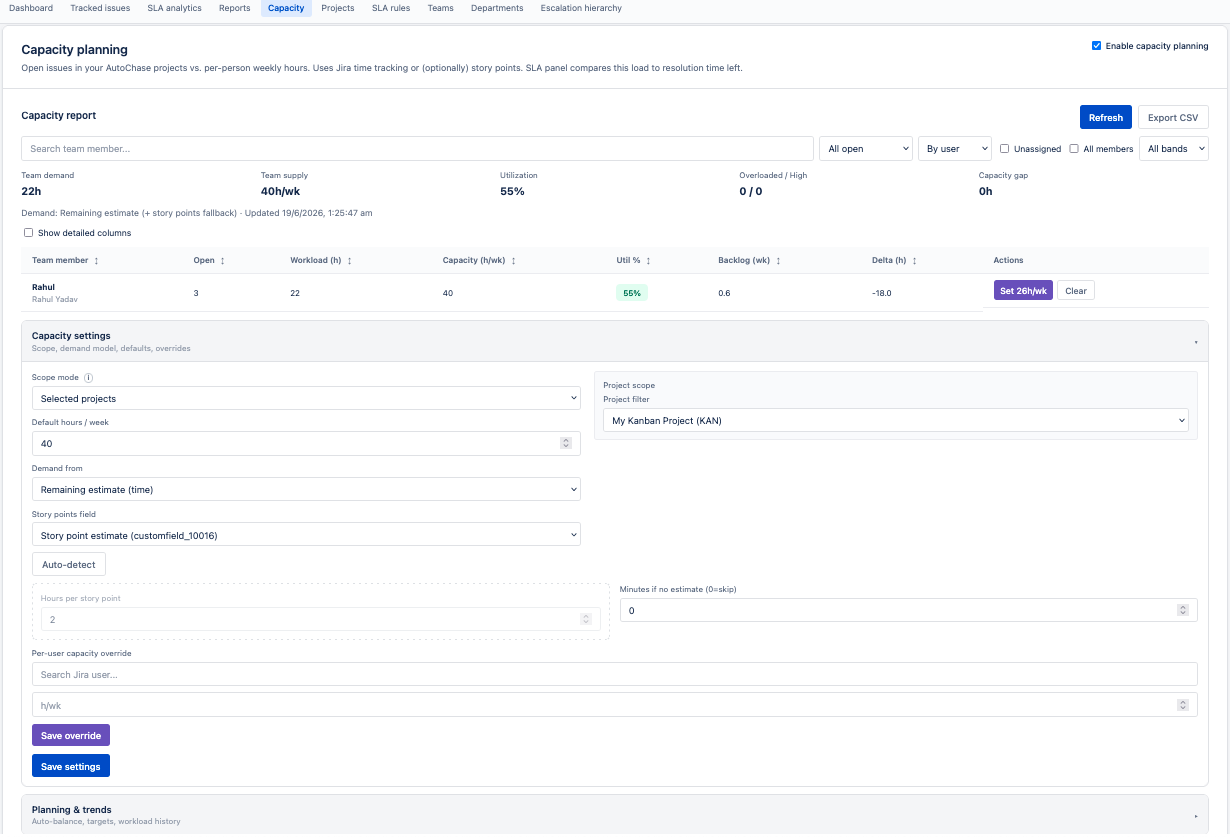Open the All bands filter dropdown
This screenshot has height=837, width=1230.
(1174, 148)
